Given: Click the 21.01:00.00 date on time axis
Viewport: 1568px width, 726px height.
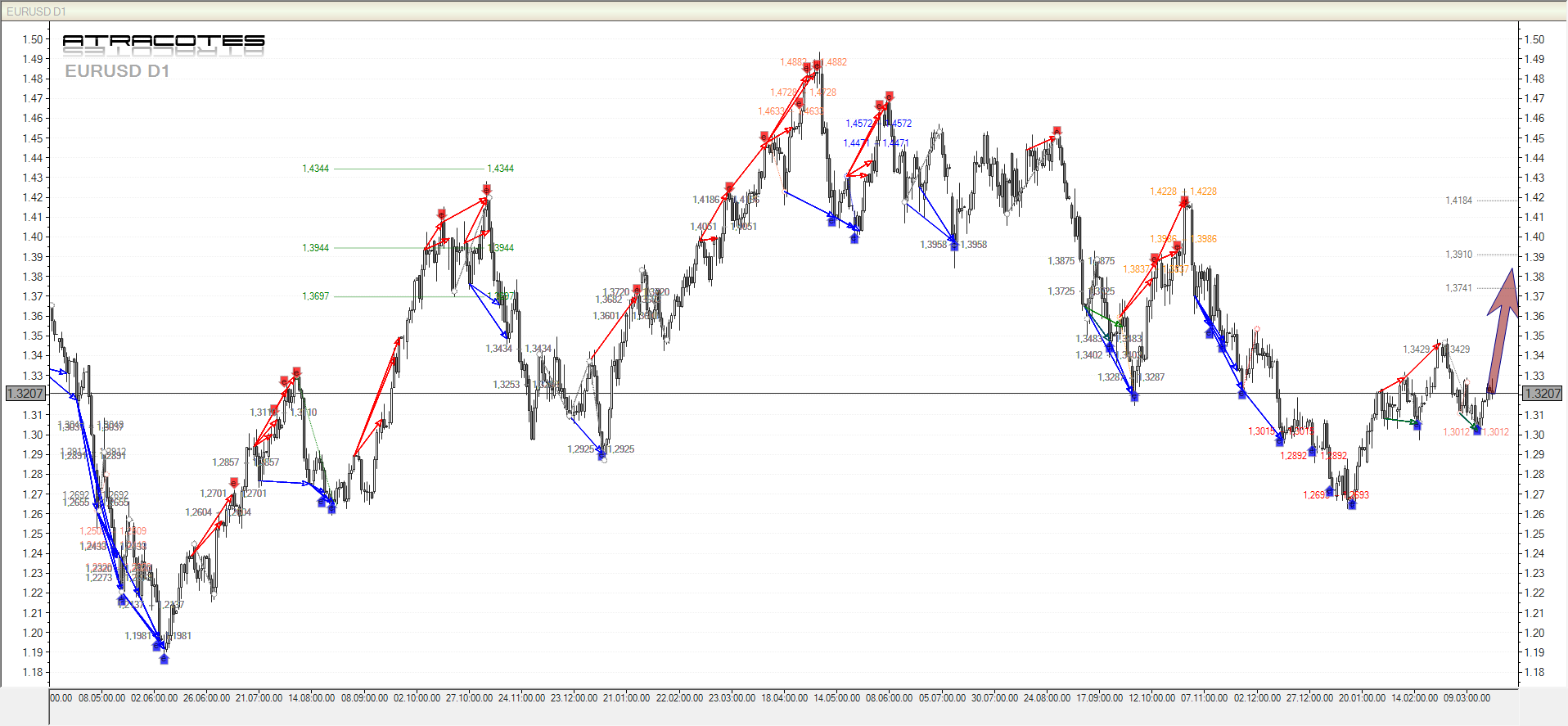Looking at the screenshot, I should (627, 698).
